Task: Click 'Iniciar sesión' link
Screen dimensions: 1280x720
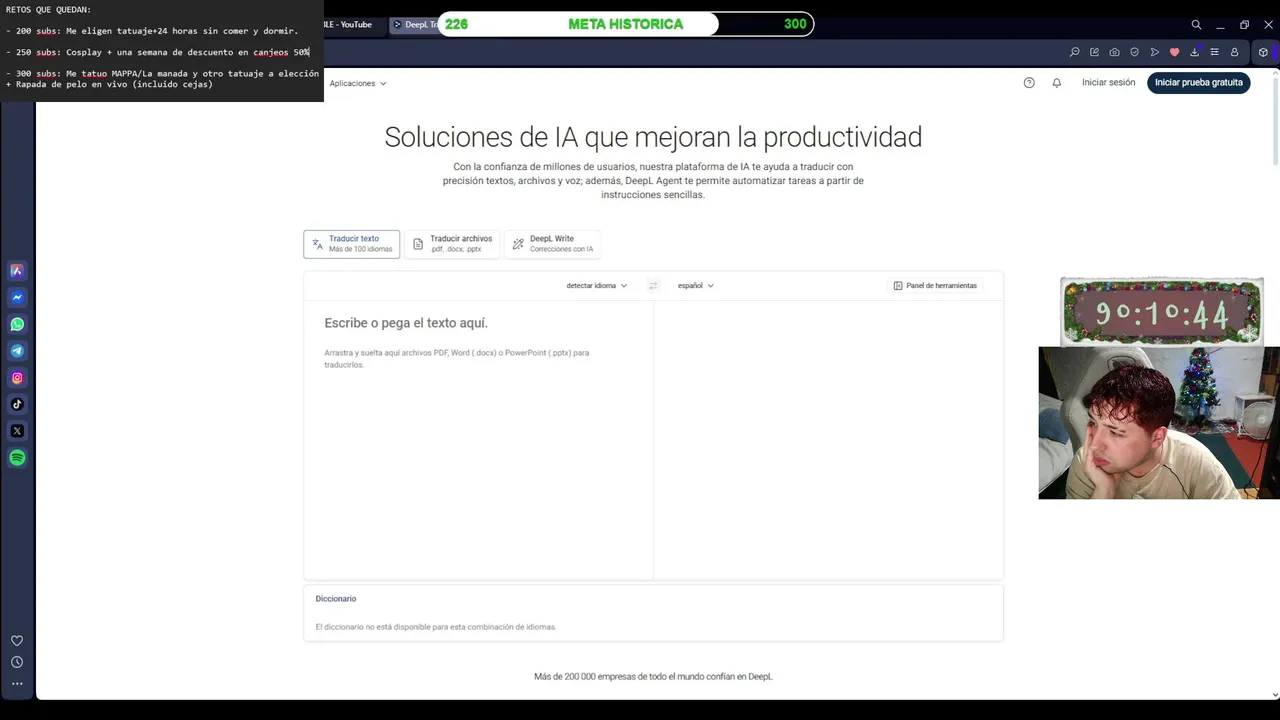Action: click(x=1108, y=83)
